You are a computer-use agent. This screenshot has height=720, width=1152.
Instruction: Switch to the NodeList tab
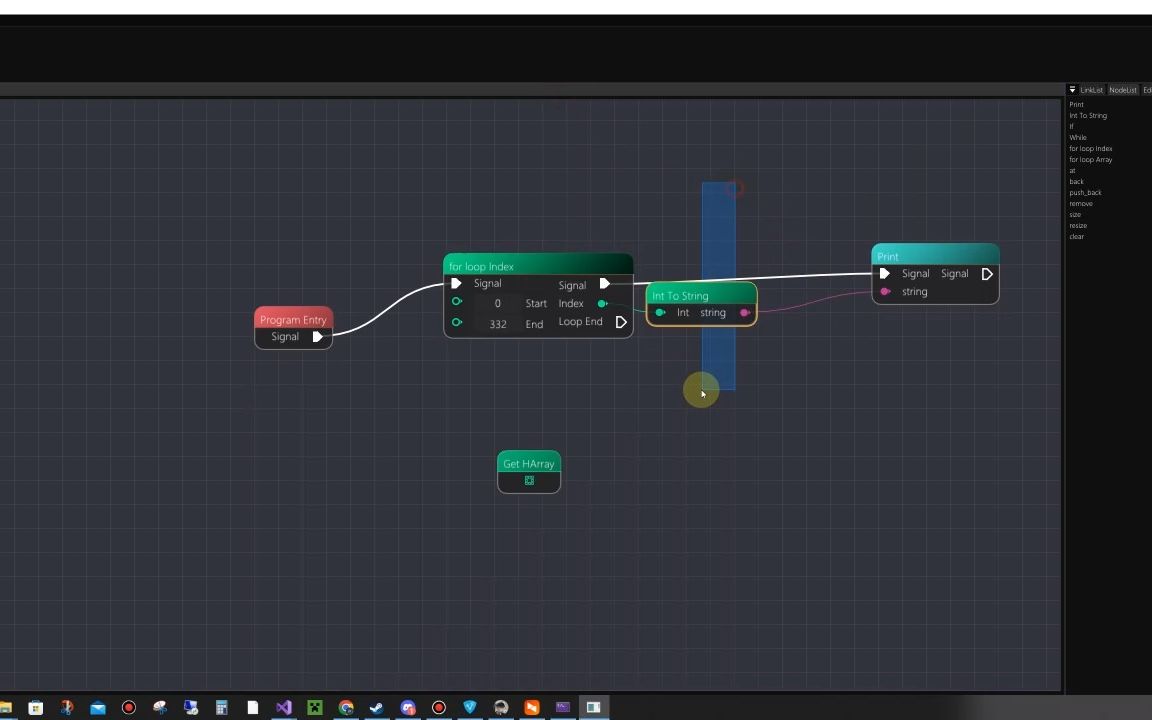click(x=1123, y=90)
